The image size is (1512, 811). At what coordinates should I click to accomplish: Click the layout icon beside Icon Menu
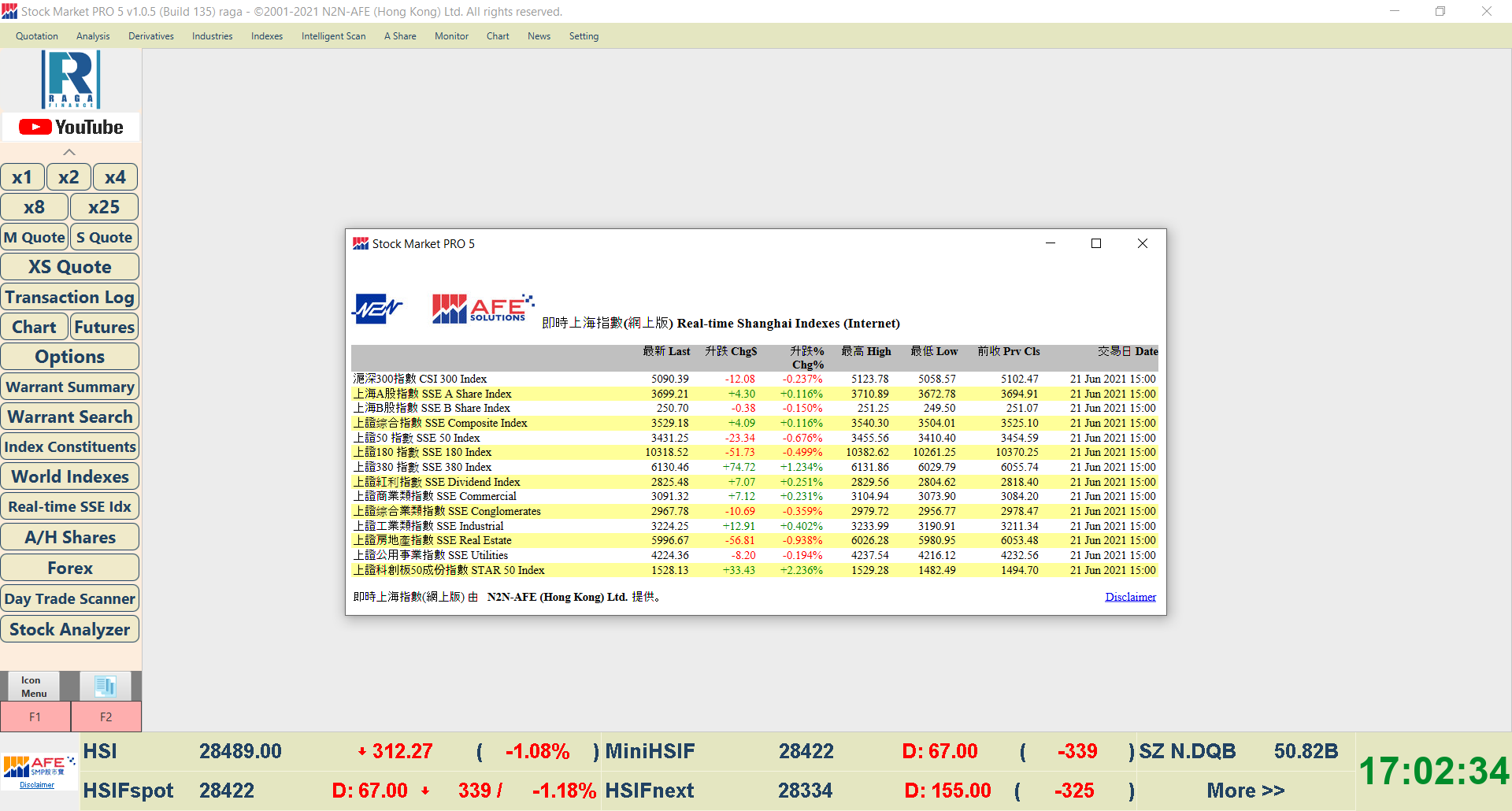pos(106,686)
